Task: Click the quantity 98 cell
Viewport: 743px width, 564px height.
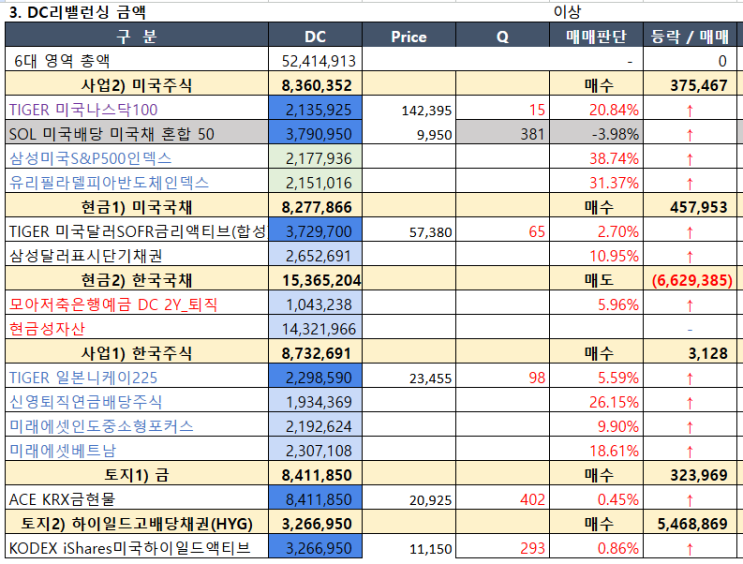Action: pyautogui.click(x=502, y=377)
